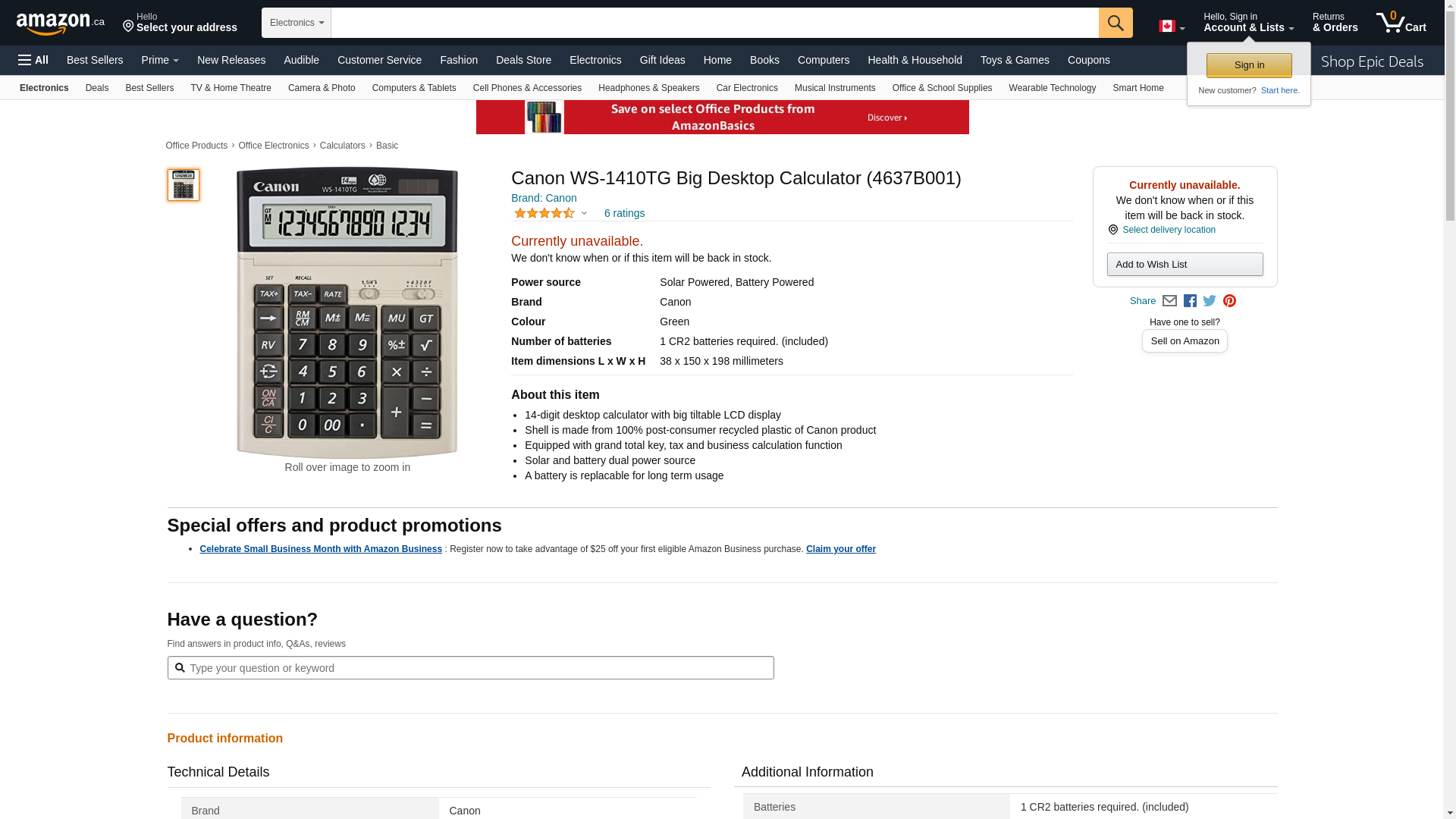The height and width of the screenshot is (819, 1456).
Task: Share product on Facebook icon
Action: (x=1190, y=301)
